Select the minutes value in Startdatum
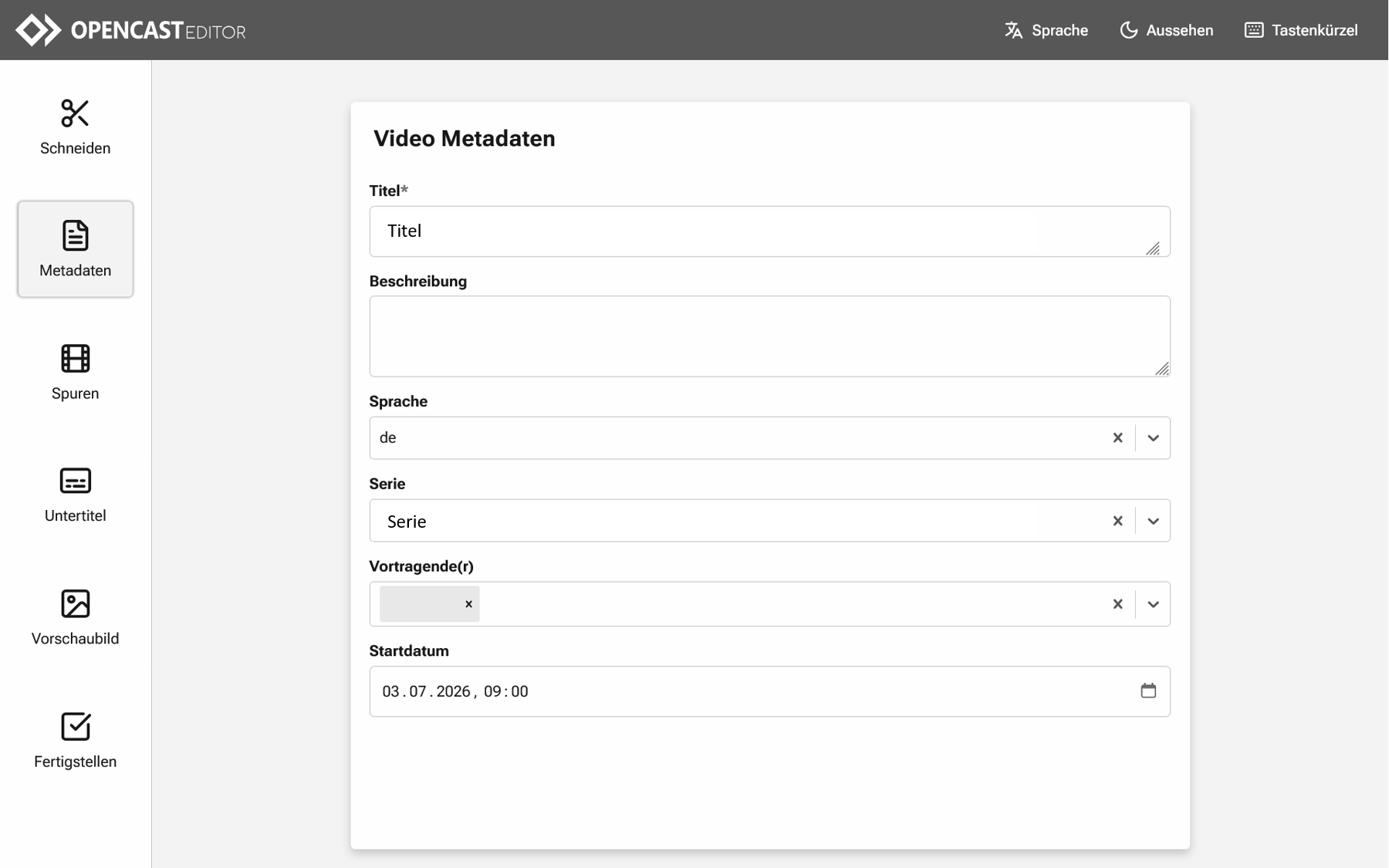 [519, 691]
